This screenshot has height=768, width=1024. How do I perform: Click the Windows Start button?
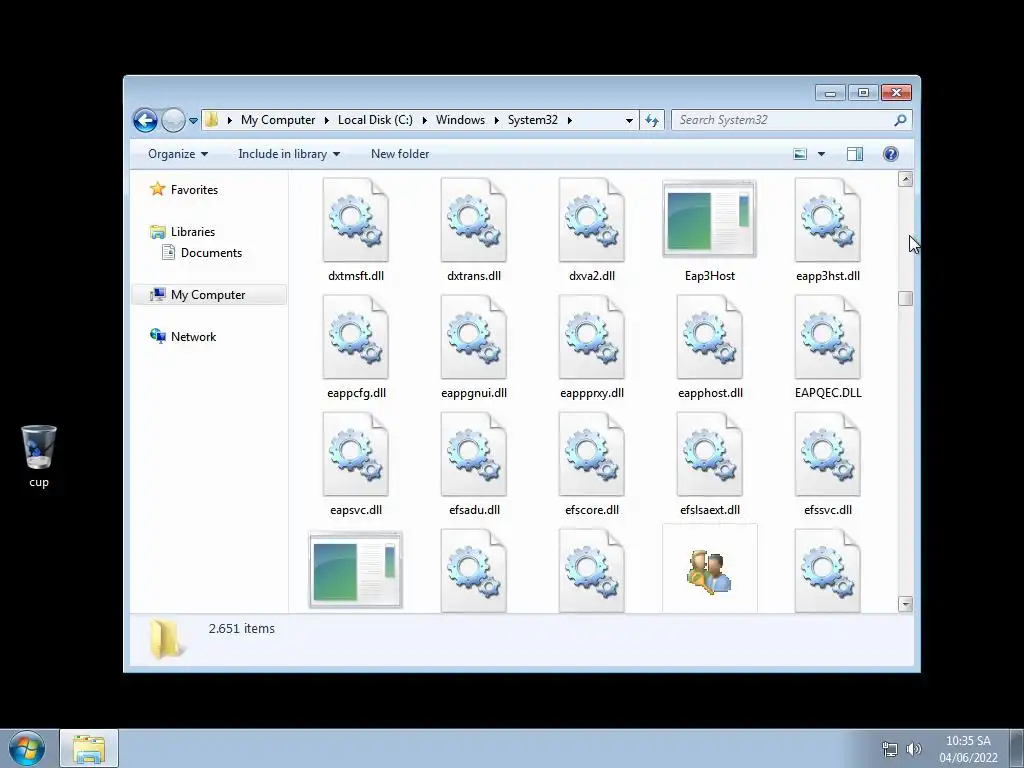click(27, 748)
